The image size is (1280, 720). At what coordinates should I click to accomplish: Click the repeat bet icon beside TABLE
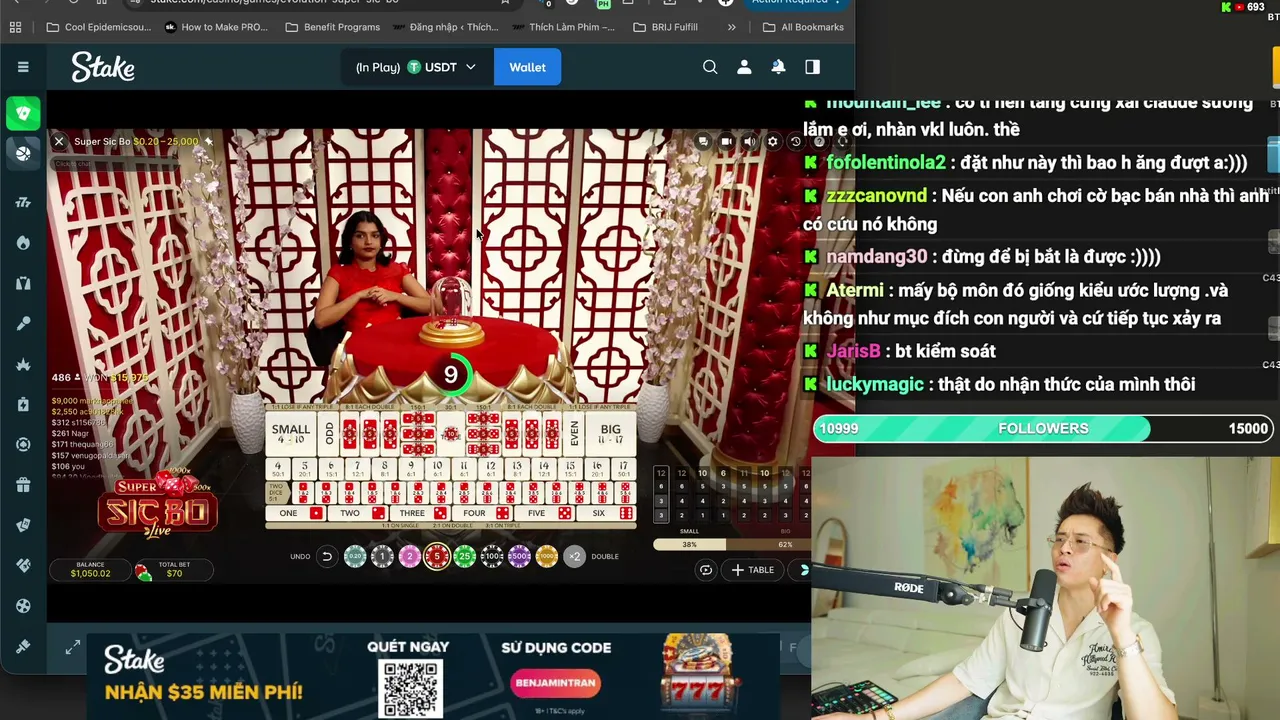[706, 570]
